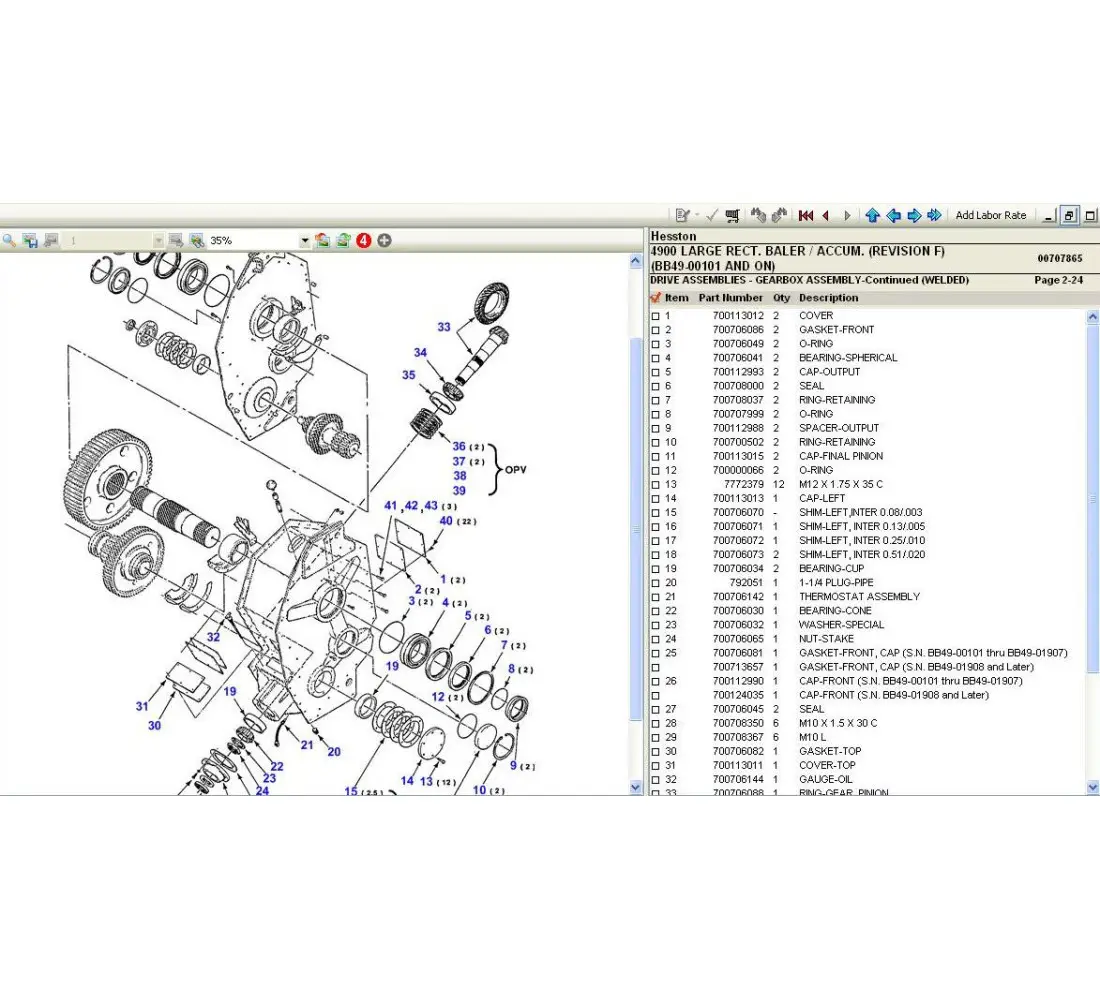Select checkbox for item 13 M12 X 1.75 X 35 C

[656, 485]
